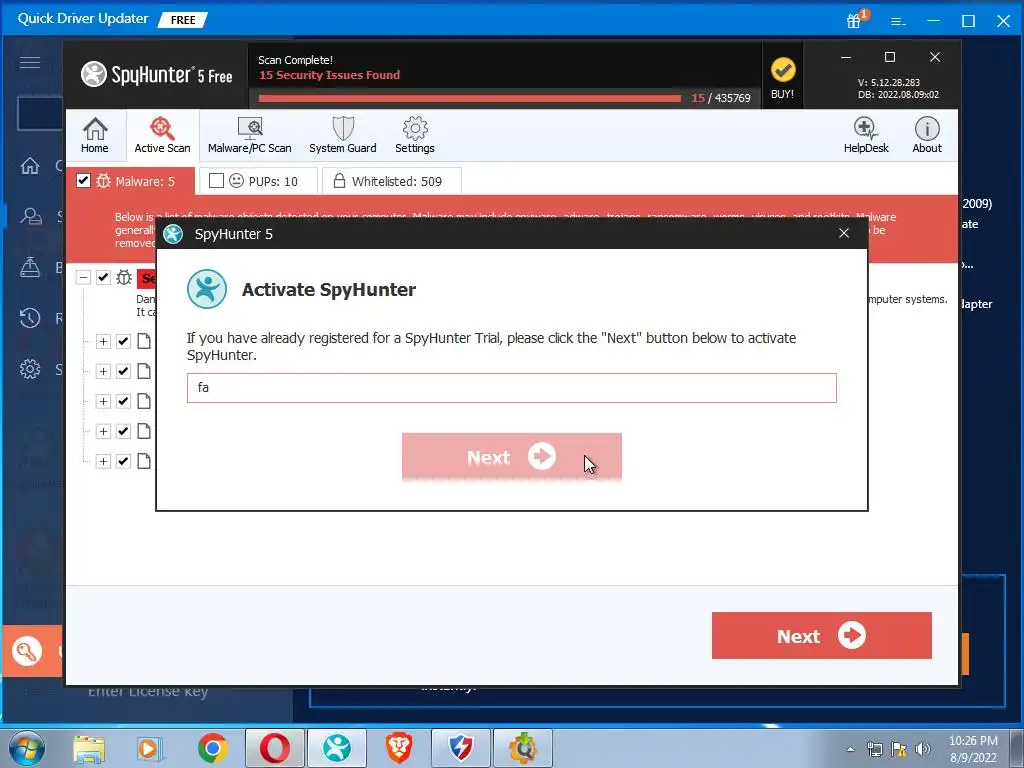Image resolution: width=1024 pixels, height=768 pixels.
Task: Click the "15 / 435769" scan counter
Action: (x=721, y=98)
